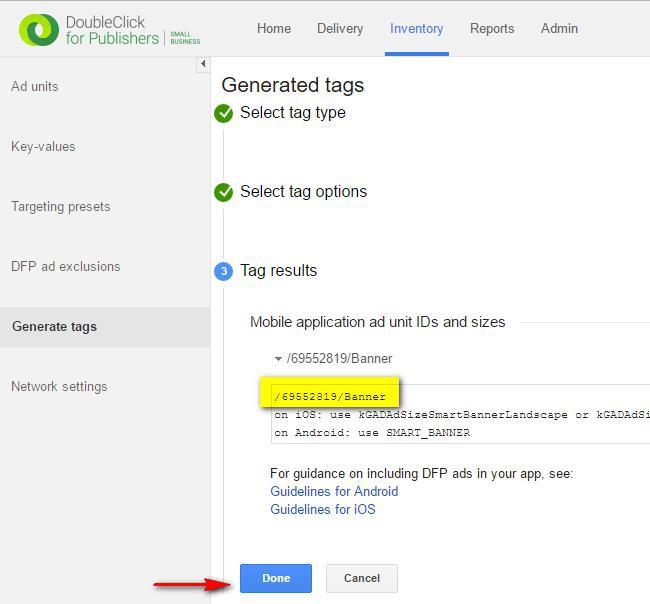Click inside the highlighted /69552819/Banner code box

click(330, 397)
